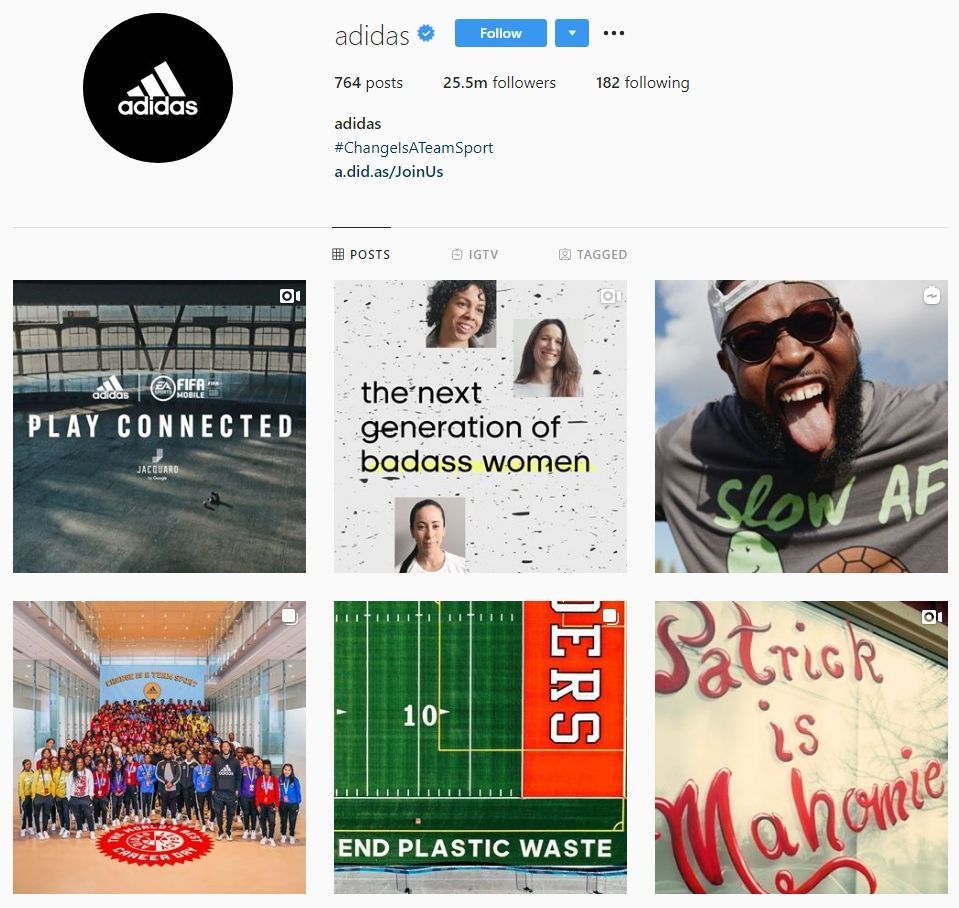View the 182 following list
Viewport: 959px width, 908px height.
tap(642, 83)
